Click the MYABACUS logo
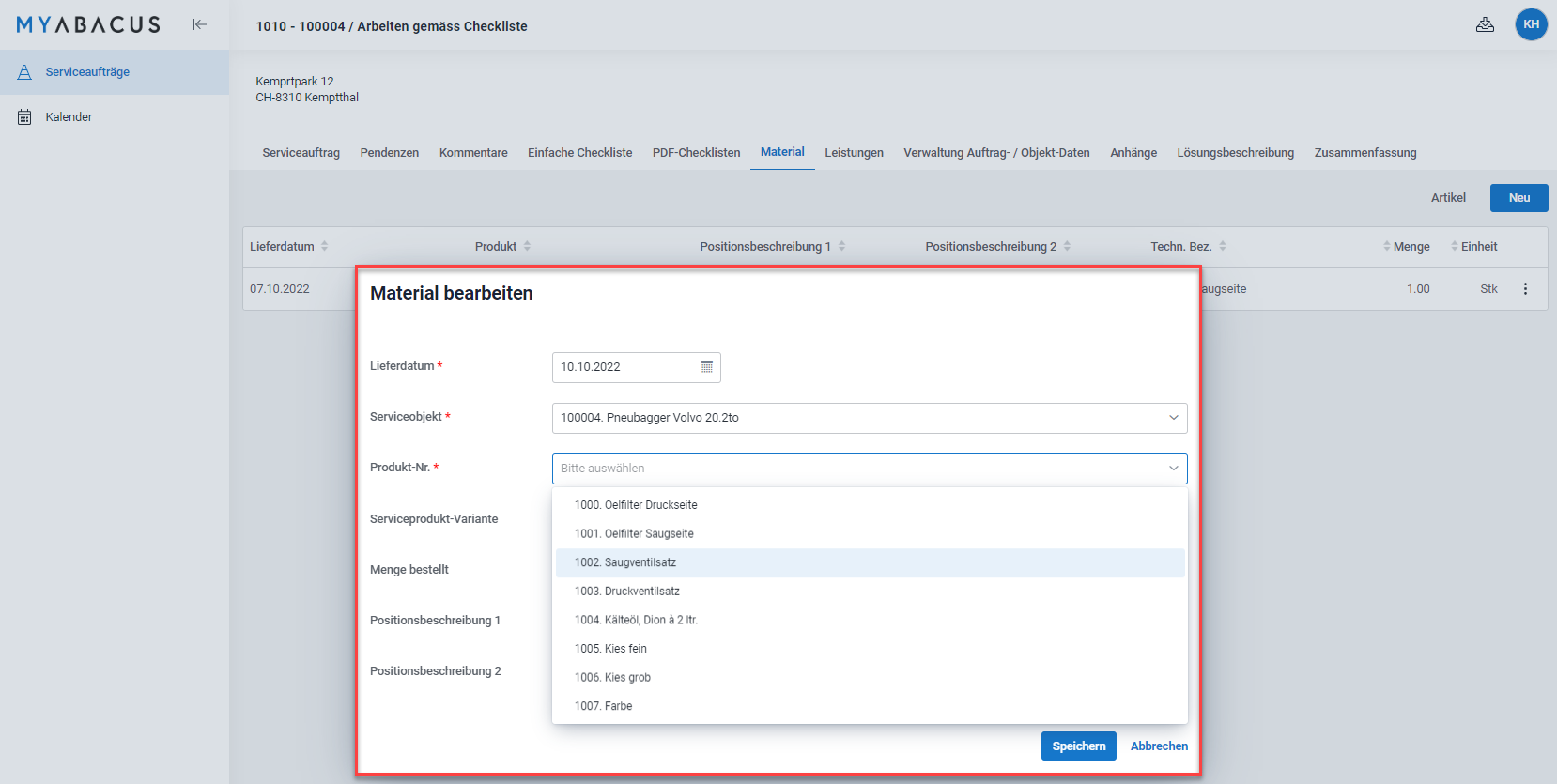1557x784 pixels. [88, 24]
